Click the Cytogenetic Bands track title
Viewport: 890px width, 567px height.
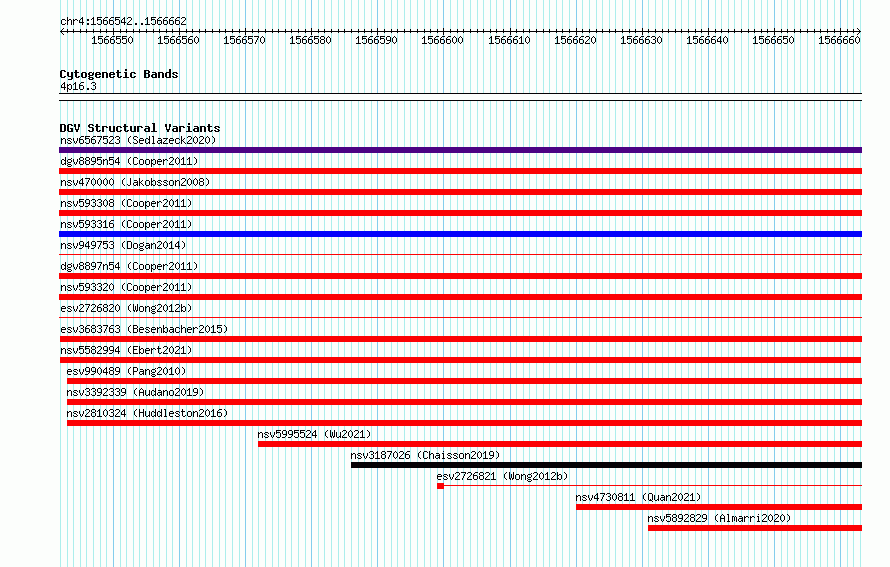119,74
